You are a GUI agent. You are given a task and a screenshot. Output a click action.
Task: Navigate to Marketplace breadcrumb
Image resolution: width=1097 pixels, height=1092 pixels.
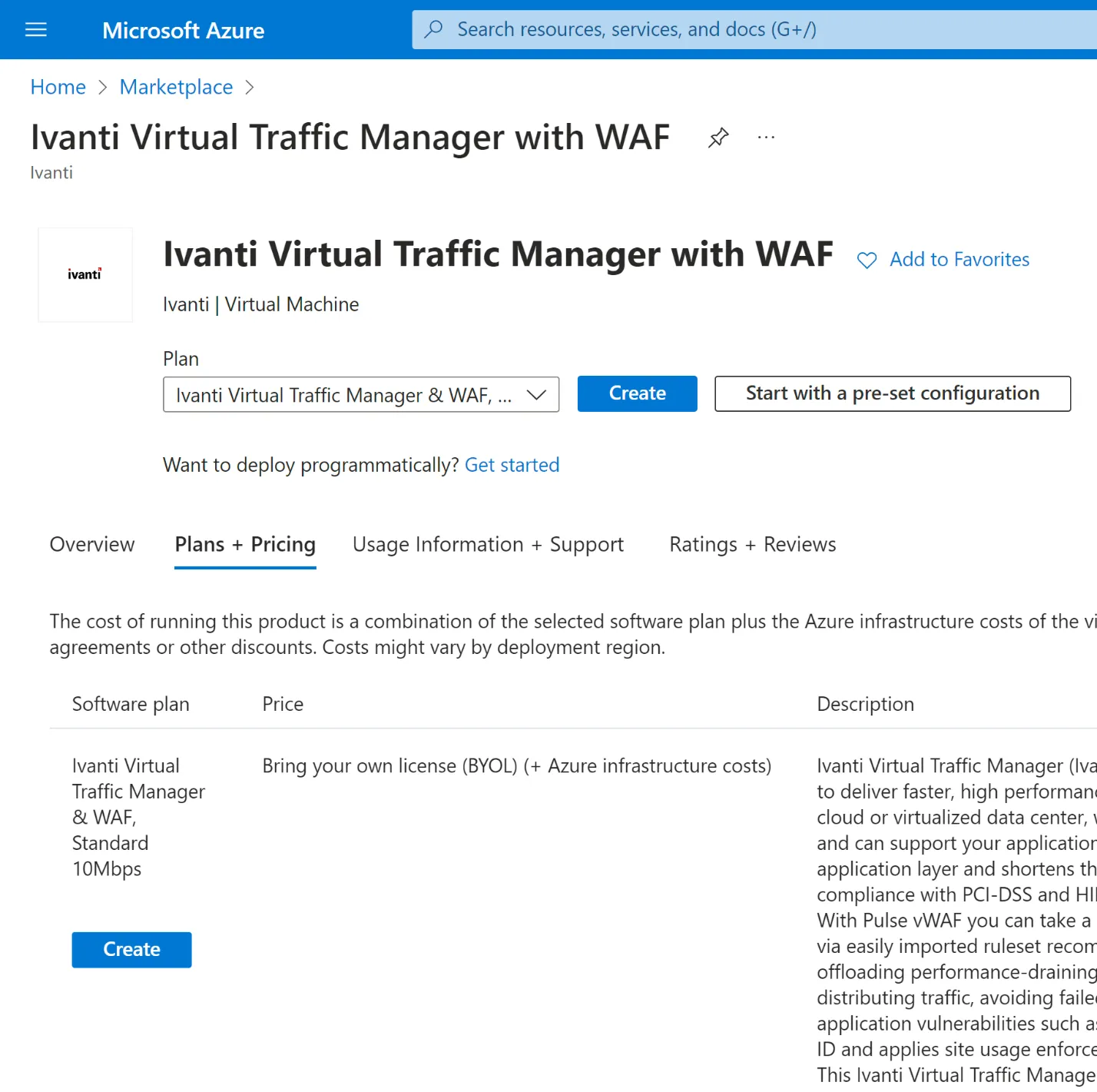coord(176,87)
